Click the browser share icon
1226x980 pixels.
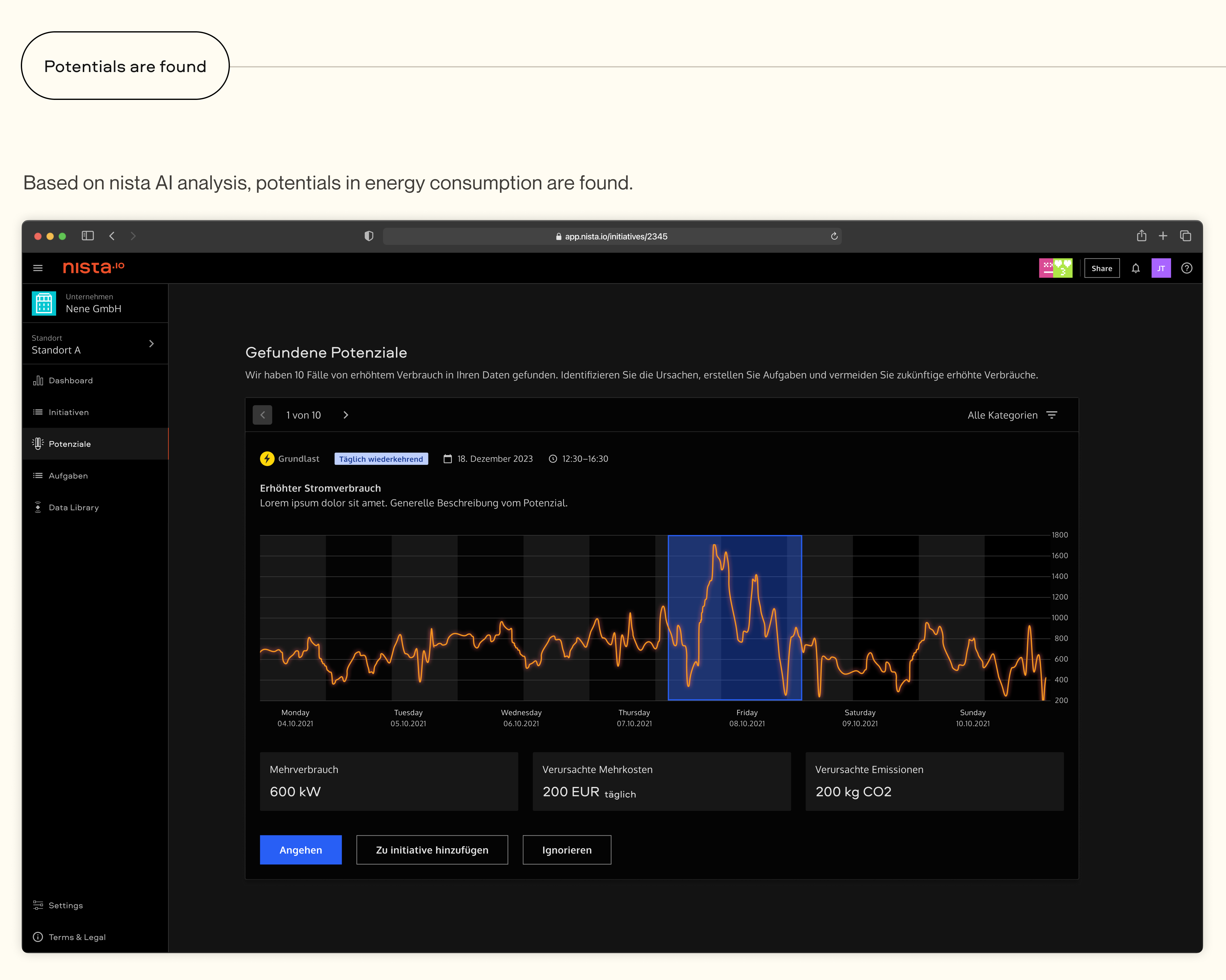(x=1141, y=236)
